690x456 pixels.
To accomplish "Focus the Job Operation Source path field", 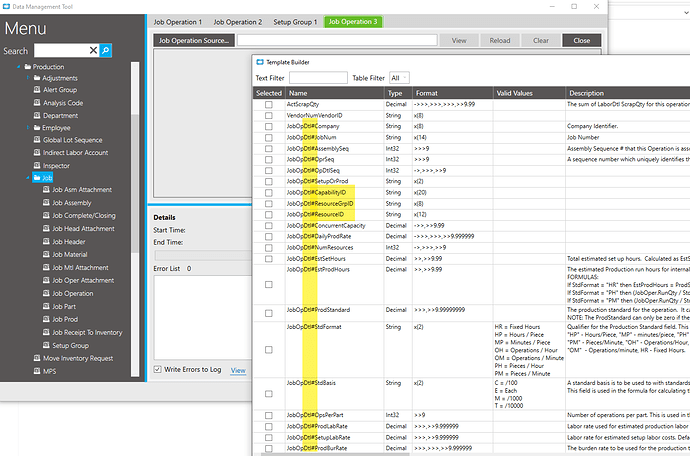I will (337, 40).
